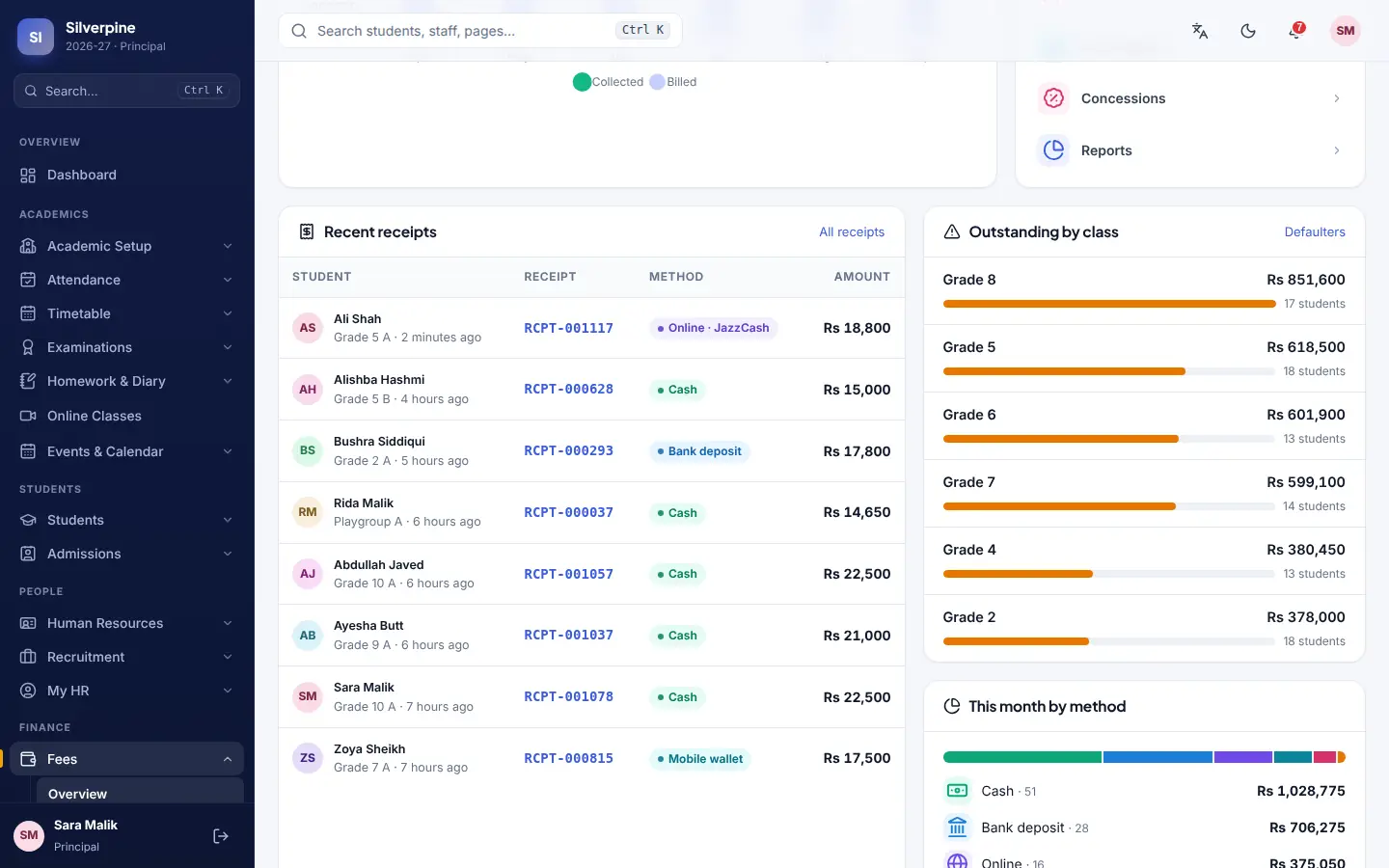Focus the Search students, staff, pages field
The width and height of the screenshot is (1389, 868).
click(x=480, y=31)
